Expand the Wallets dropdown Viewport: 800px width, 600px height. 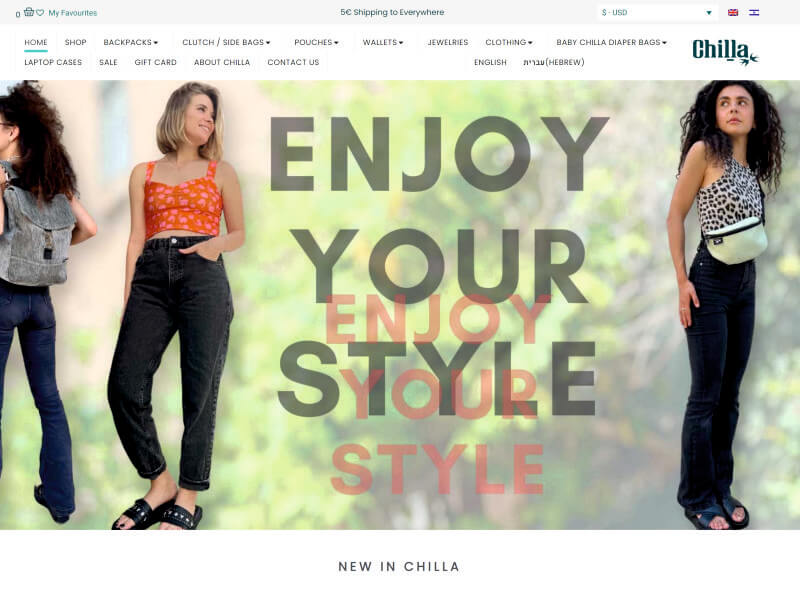coord(383,42)
